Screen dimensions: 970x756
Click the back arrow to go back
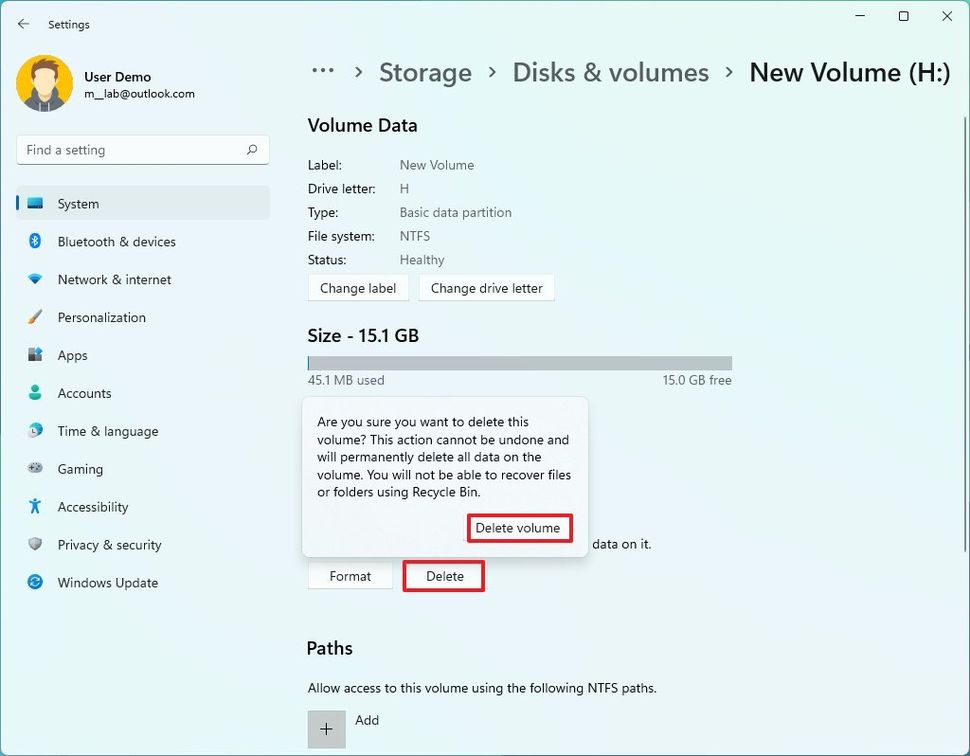(23, 23)
